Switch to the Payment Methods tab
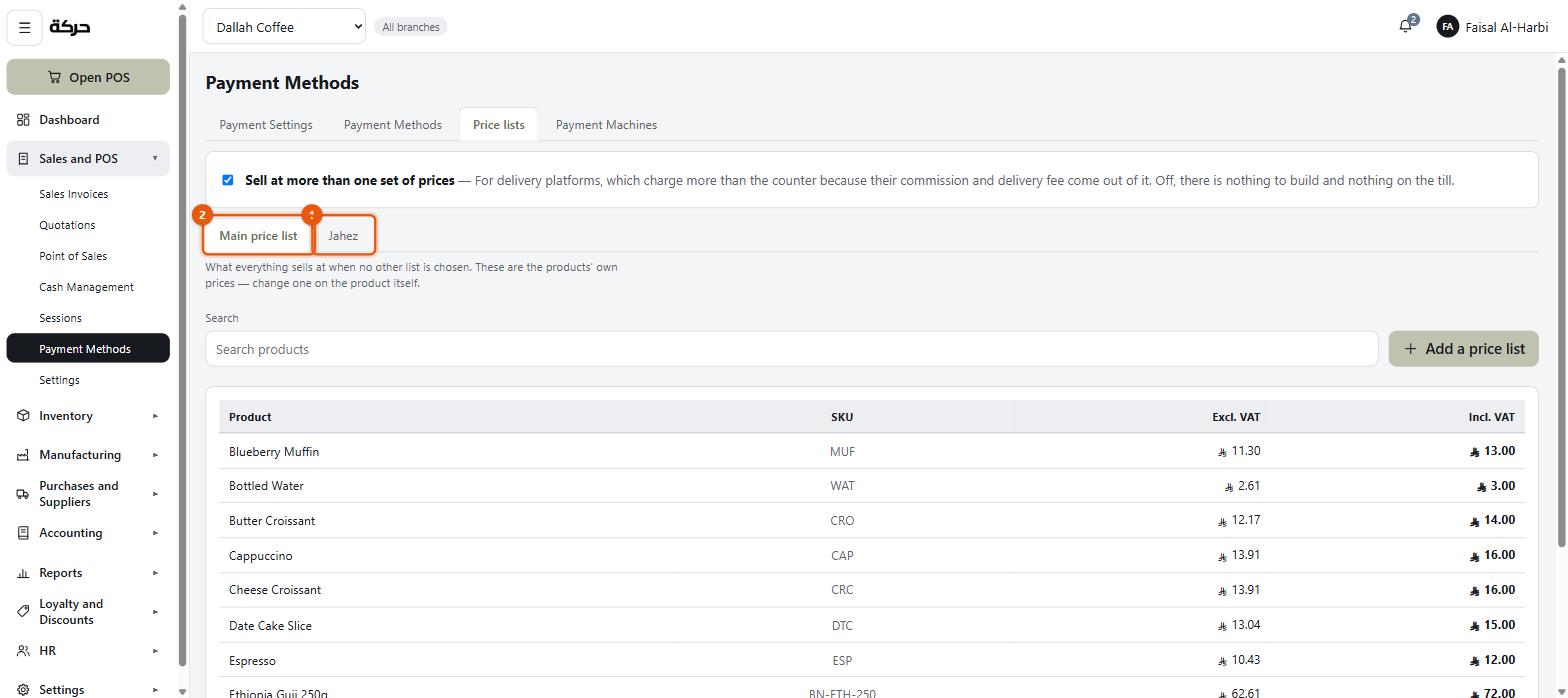Viewport: 1568px width, 698px height. 393,125
